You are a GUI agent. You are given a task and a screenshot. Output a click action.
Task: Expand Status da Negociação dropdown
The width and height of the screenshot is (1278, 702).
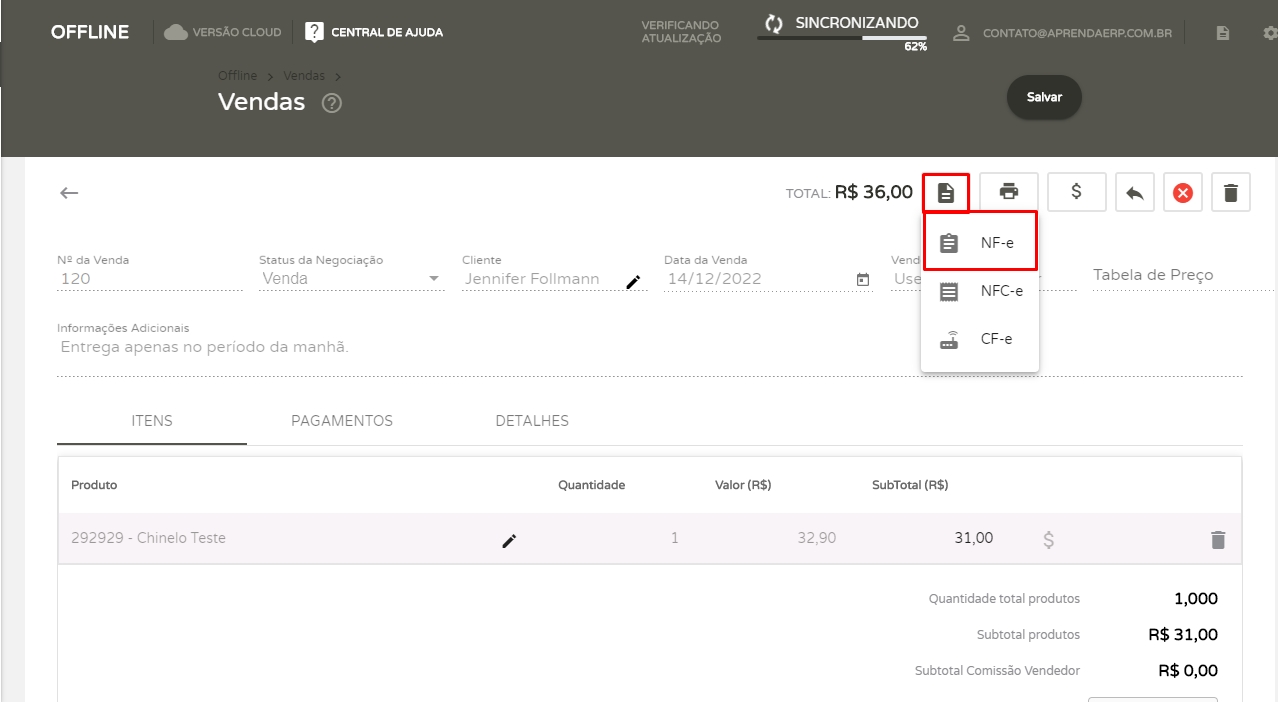click(x=434, y=279)
